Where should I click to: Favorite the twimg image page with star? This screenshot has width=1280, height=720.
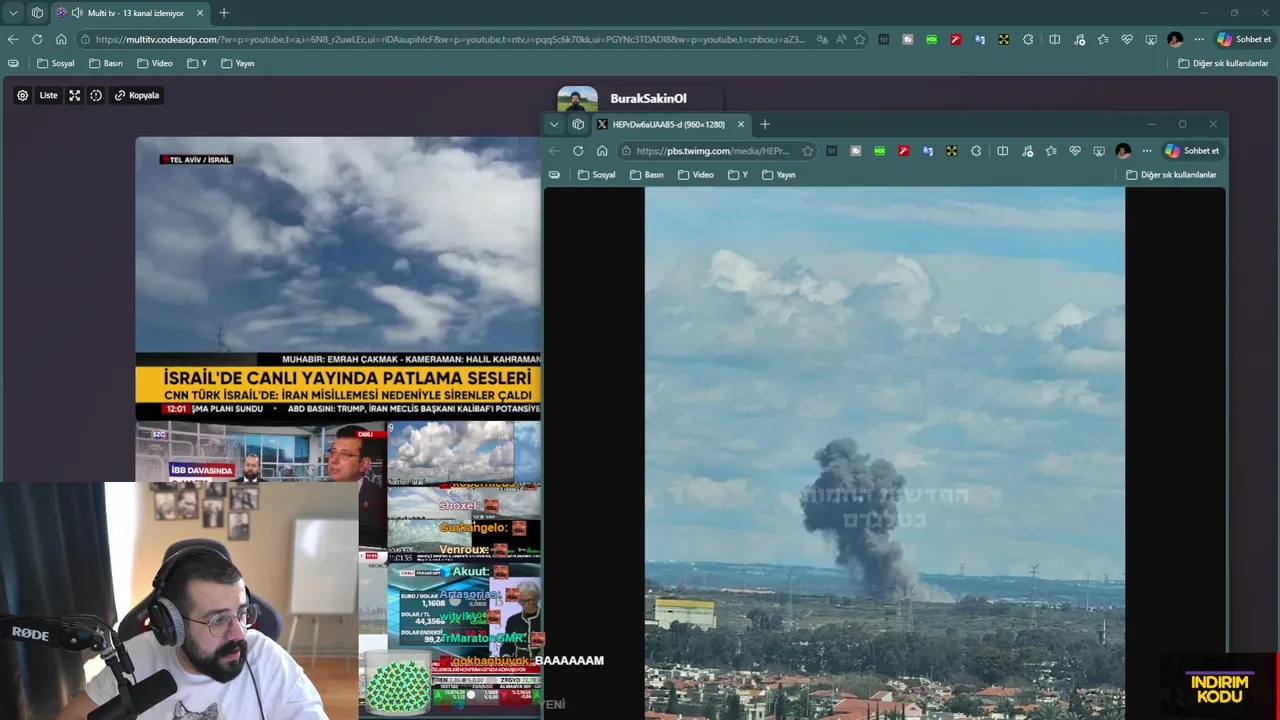point(807,151)
